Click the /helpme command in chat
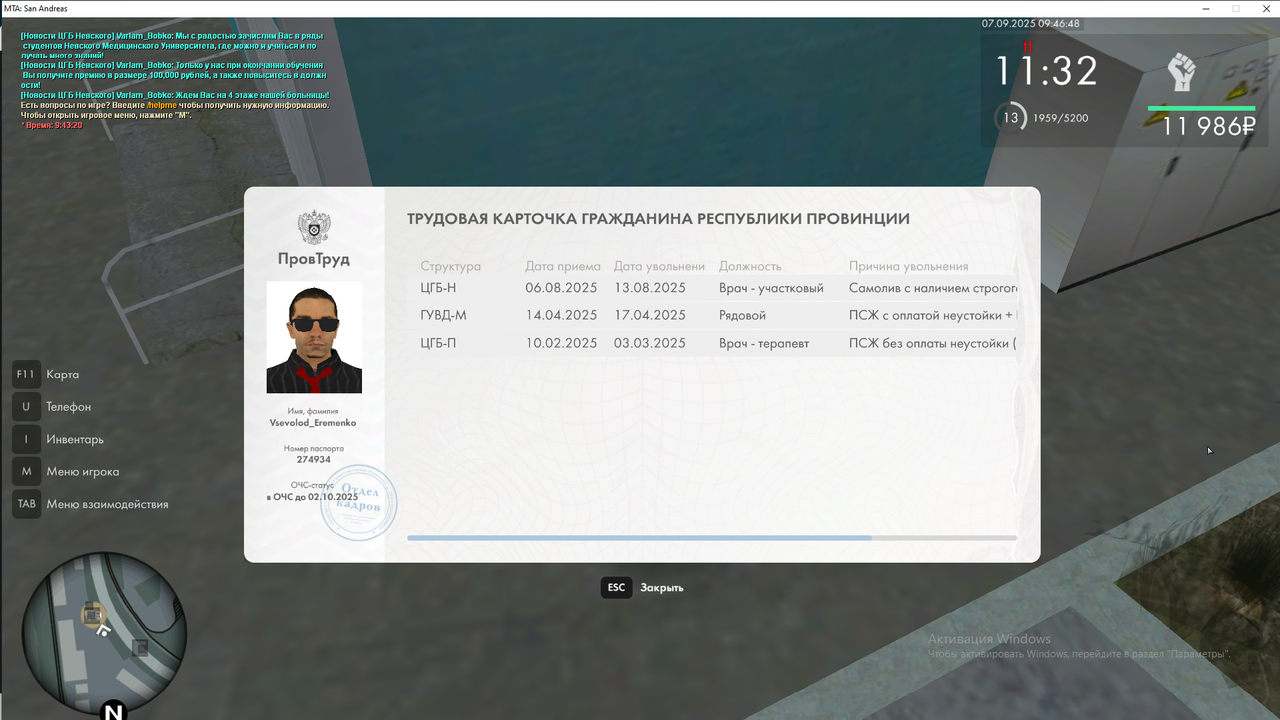1280x720 pixels. [x=161, y=105]
